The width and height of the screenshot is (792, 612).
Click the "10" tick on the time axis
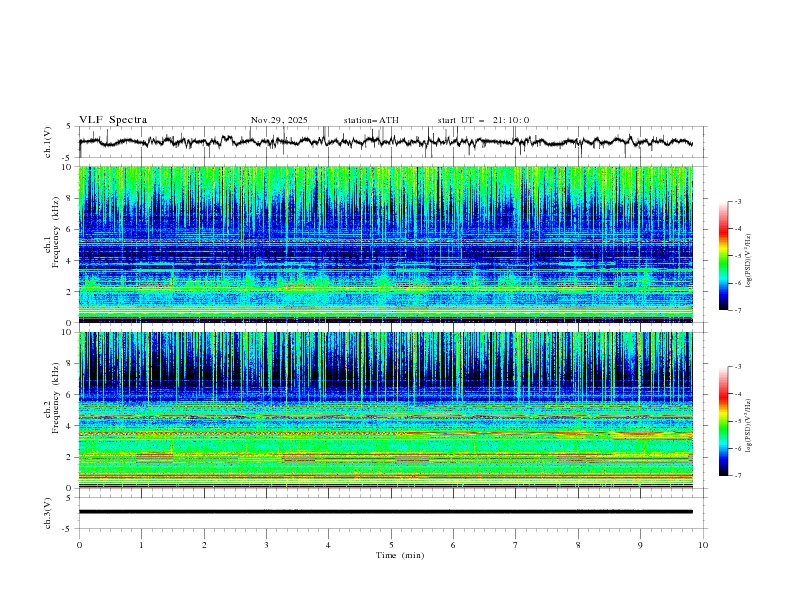pos(703,545)
